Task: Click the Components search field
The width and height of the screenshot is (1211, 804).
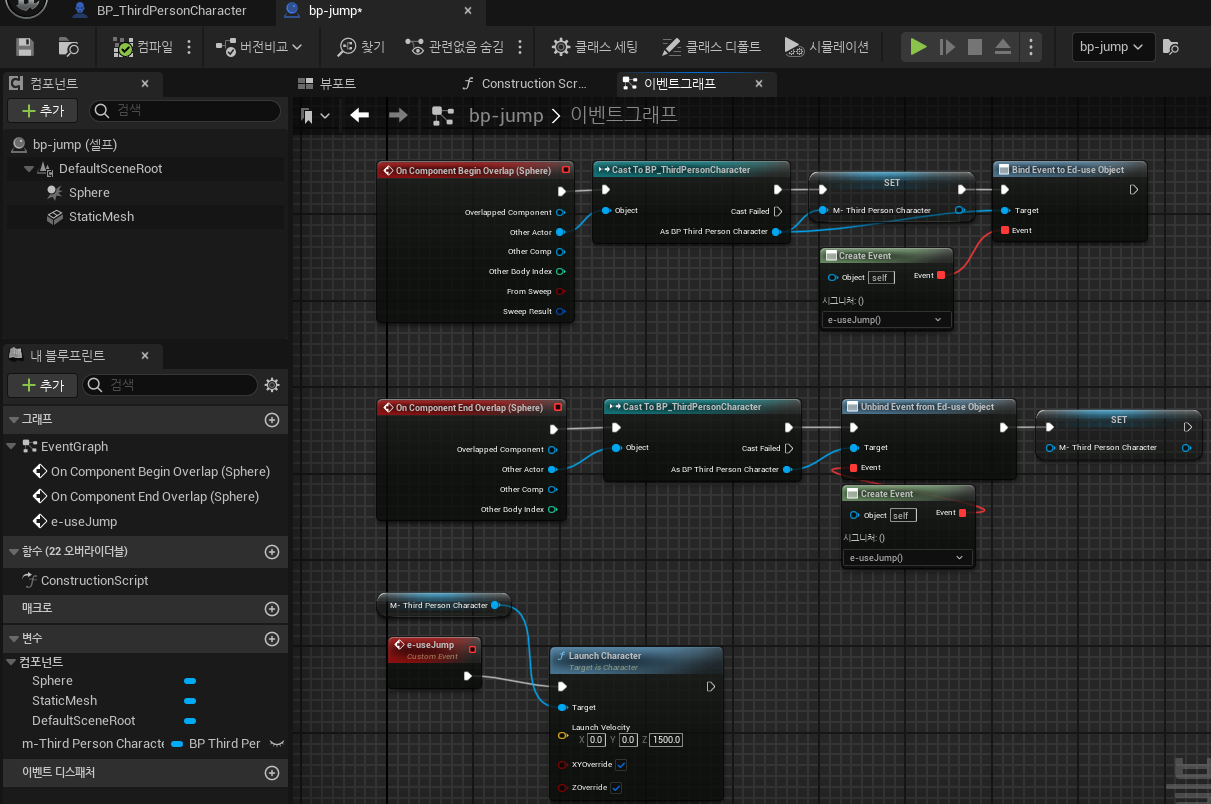Action: point(185,111)
